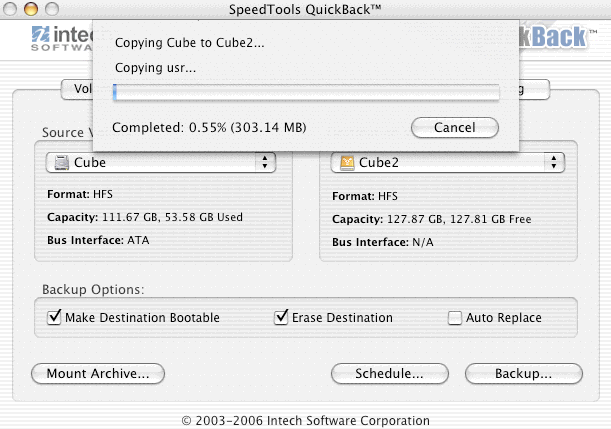Uncheck Make Destination Bootable
Screen dimensions: 611x429
click(54, 317)
